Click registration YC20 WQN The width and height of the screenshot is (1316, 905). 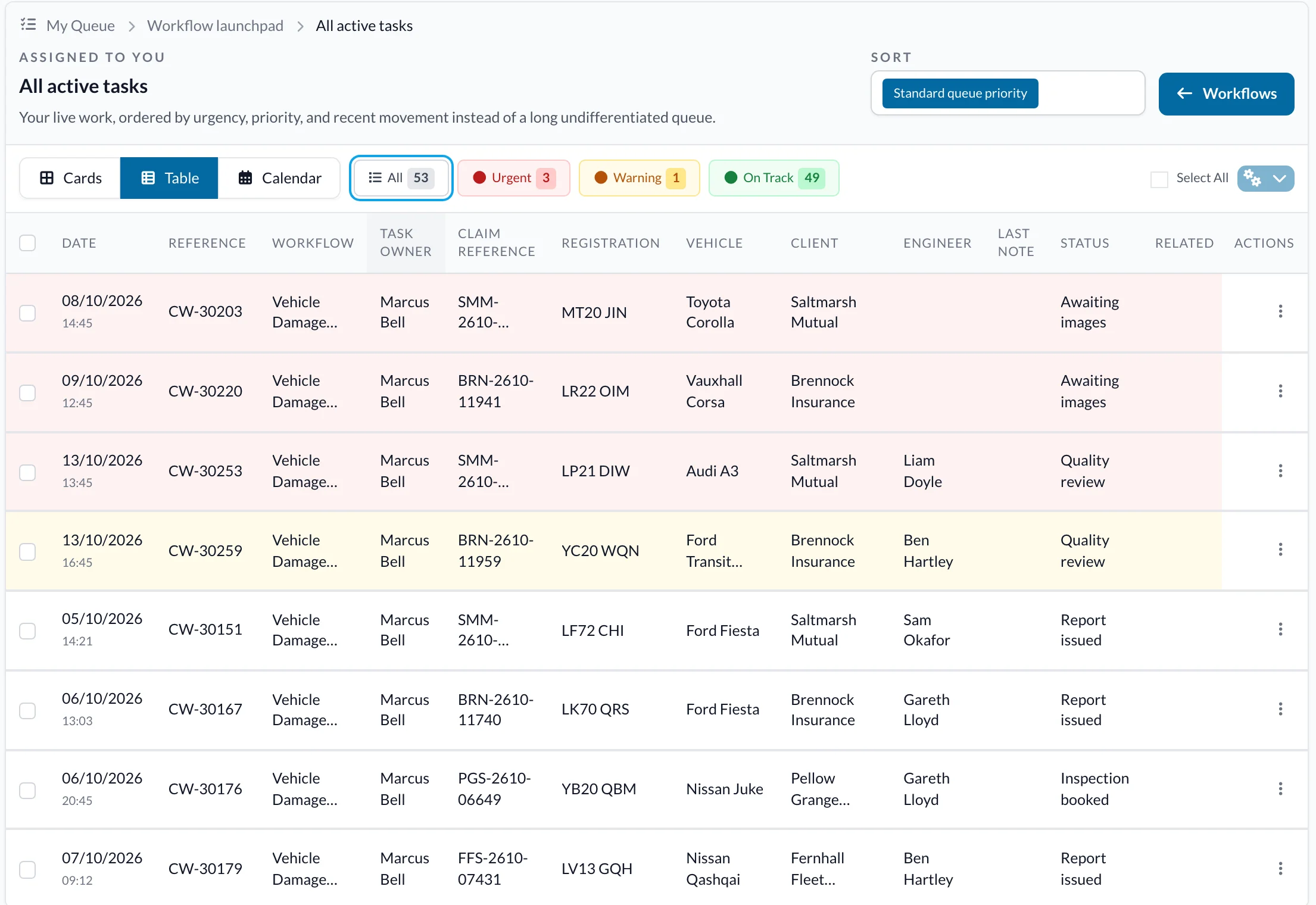600,551
